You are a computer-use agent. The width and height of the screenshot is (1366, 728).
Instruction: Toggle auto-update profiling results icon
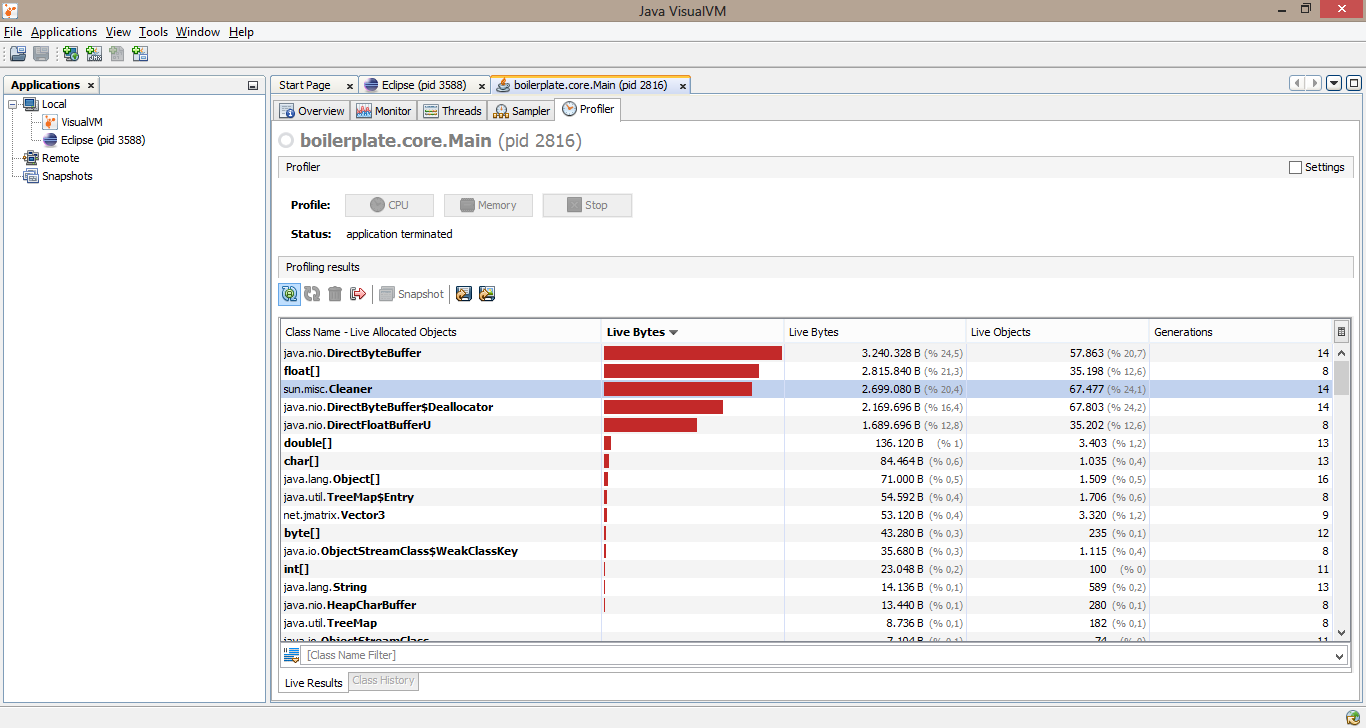(289, 294)
